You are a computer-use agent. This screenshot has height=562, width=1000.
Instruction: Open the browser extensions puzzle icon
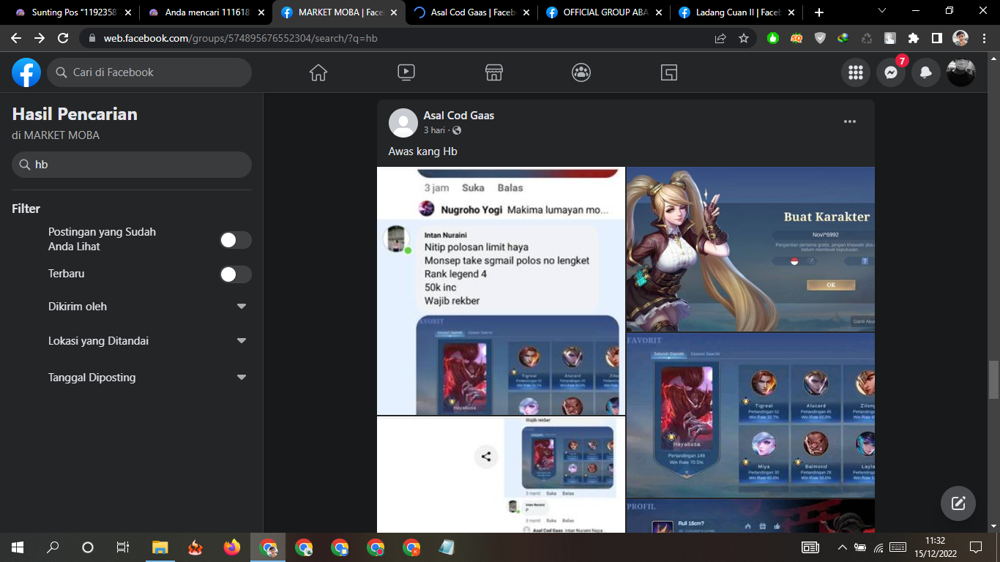tap(913, 38)
